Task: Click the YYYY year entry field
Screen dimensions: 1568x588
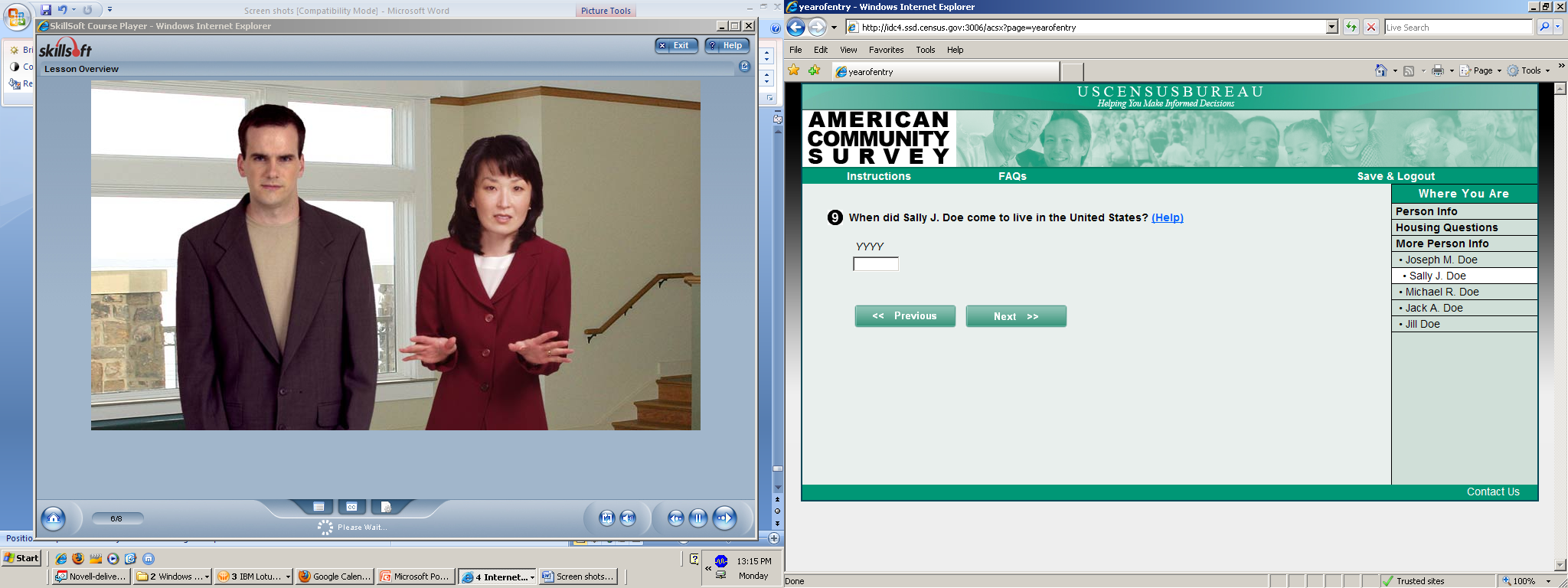Action: point(876,264)
